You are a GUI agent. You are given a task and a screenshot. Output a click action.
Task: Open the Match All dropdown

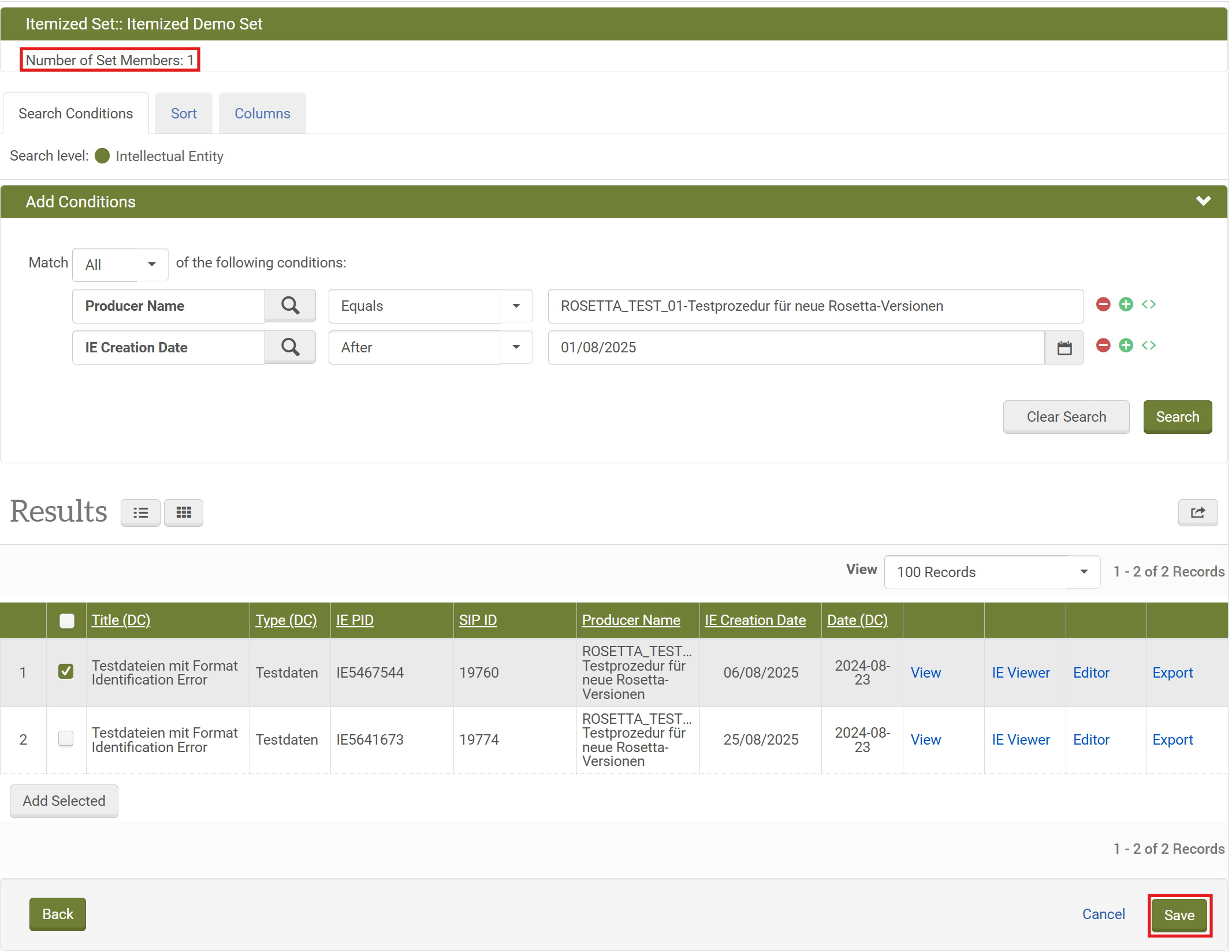[120, 265]
